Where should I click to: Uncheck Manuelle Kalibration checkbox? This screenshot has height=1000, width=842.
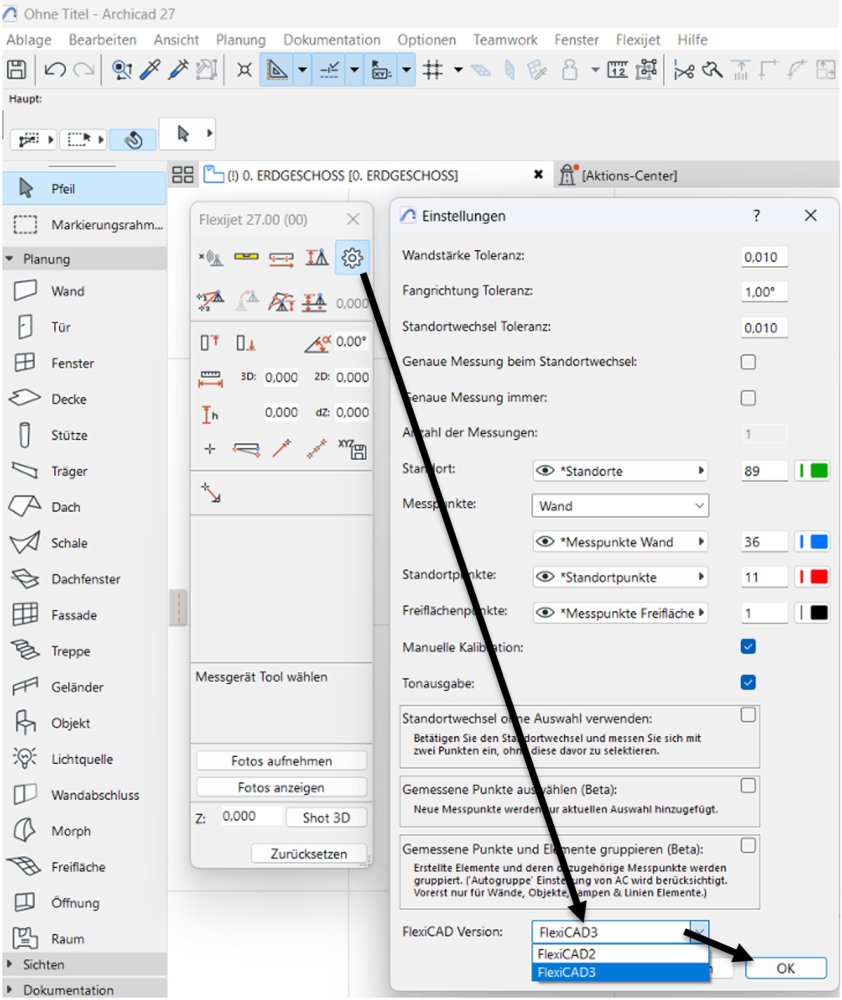[x=748, y=647]
